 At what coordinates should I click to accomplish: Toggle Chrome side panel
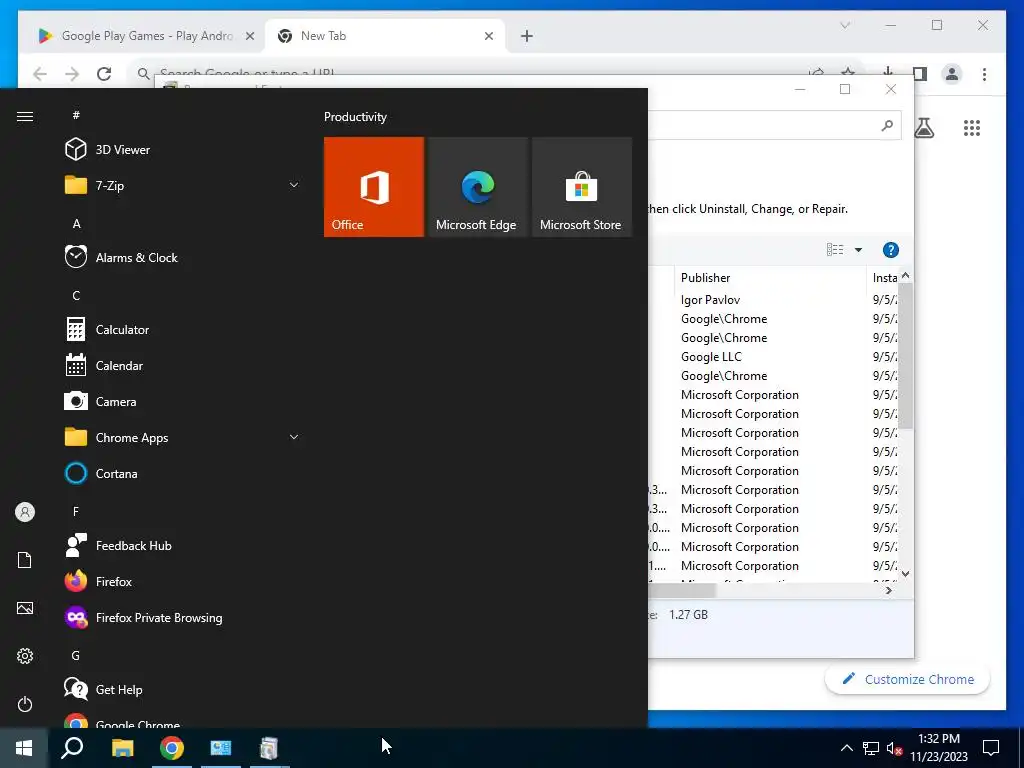tap(920, 74)
